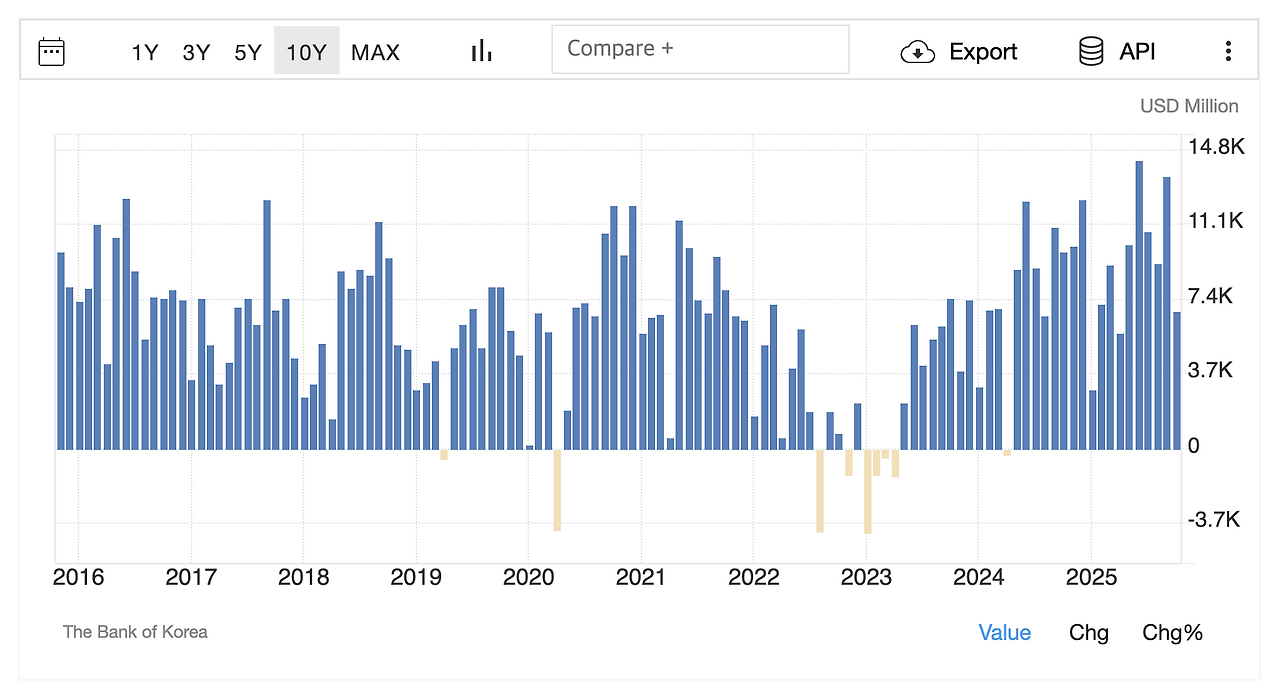Viewport: 1280px width, 698px height.
Task: Click the 2018 x-axis label
Action: pyautogui.click(x=303, y=577)
